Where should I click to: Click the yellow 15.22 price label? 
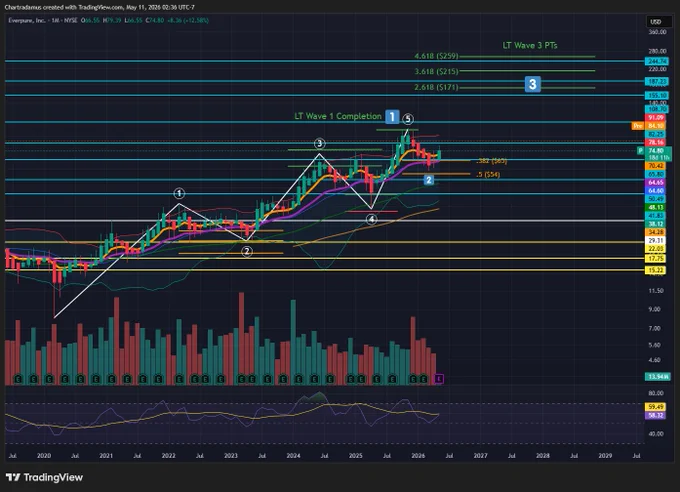coord(656,270)
